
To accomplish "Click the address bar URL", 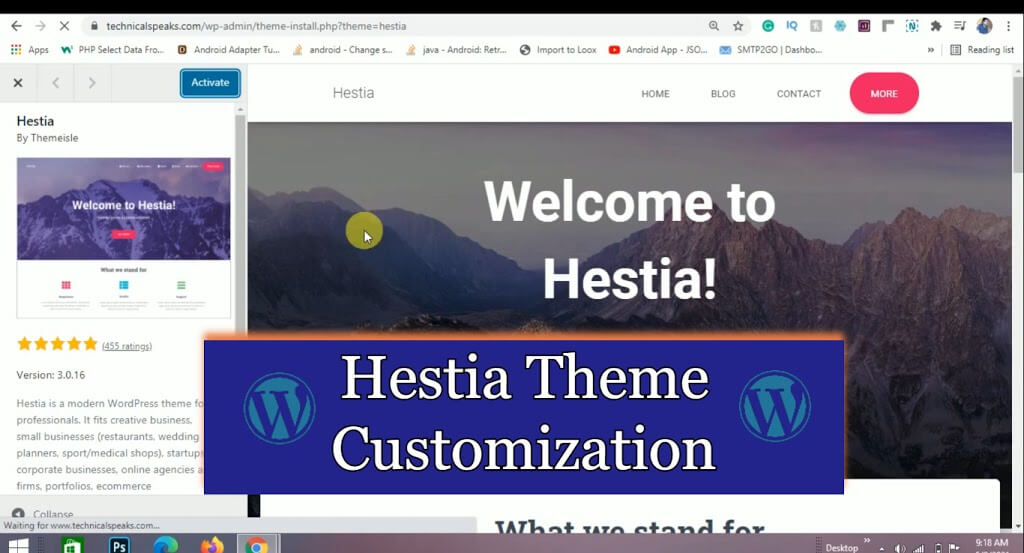I will pos(256,26).
